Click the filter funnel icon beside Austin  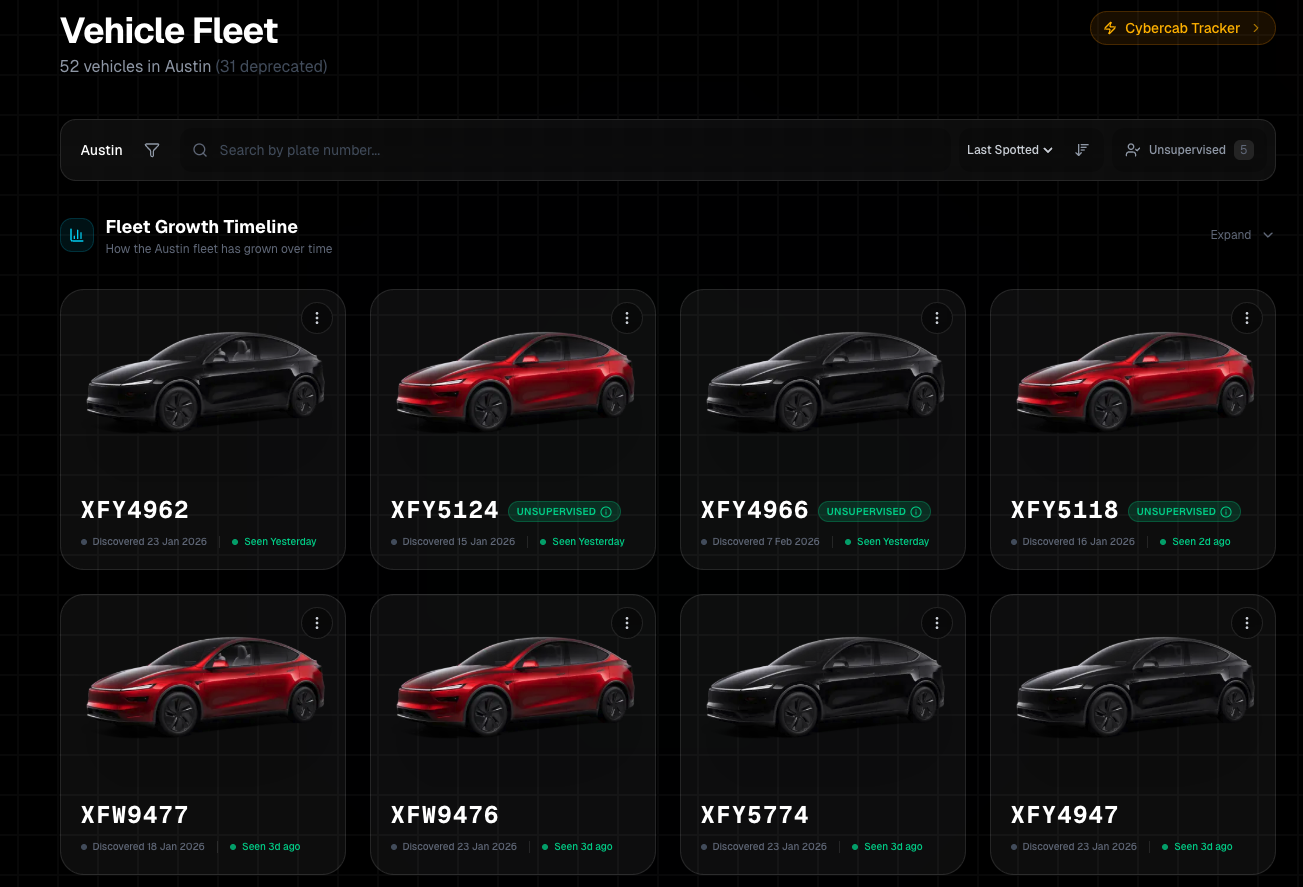click(x=152, y=150)
